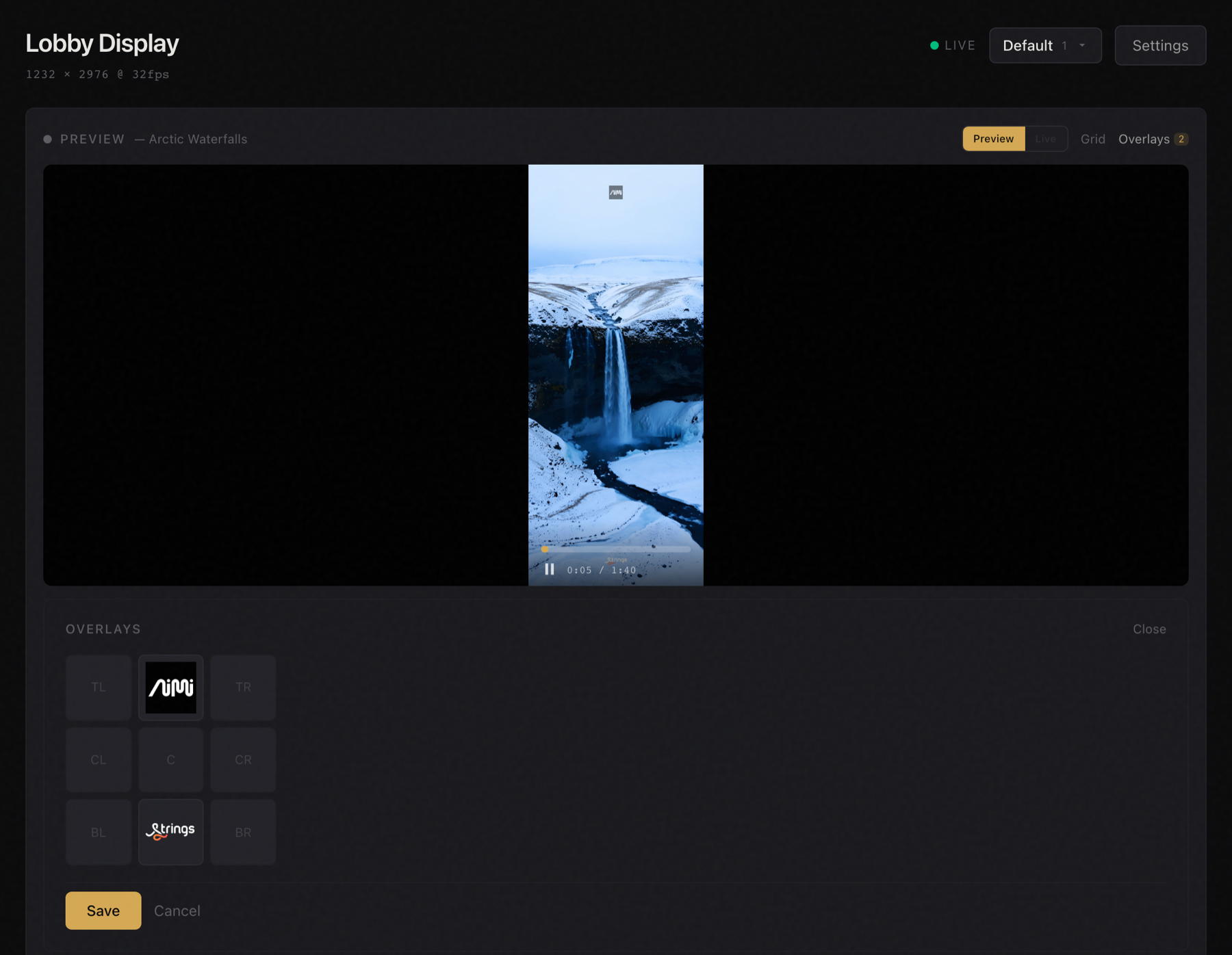Save the overlay changes
1232x955 pixels.
[x=103, y=911]
